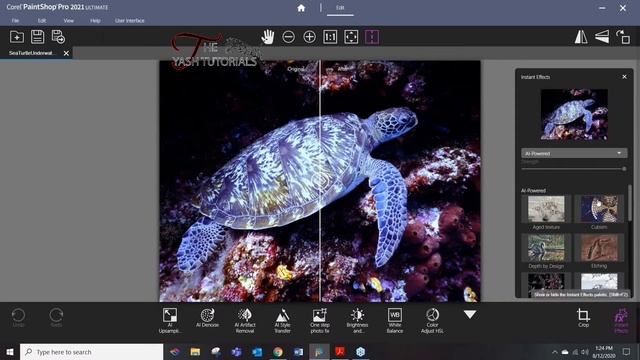Close the SeaTurtleUnderwater document tab
Viewport: 640px width, 360px height.
pyautogui.click(x=66, y=53)
